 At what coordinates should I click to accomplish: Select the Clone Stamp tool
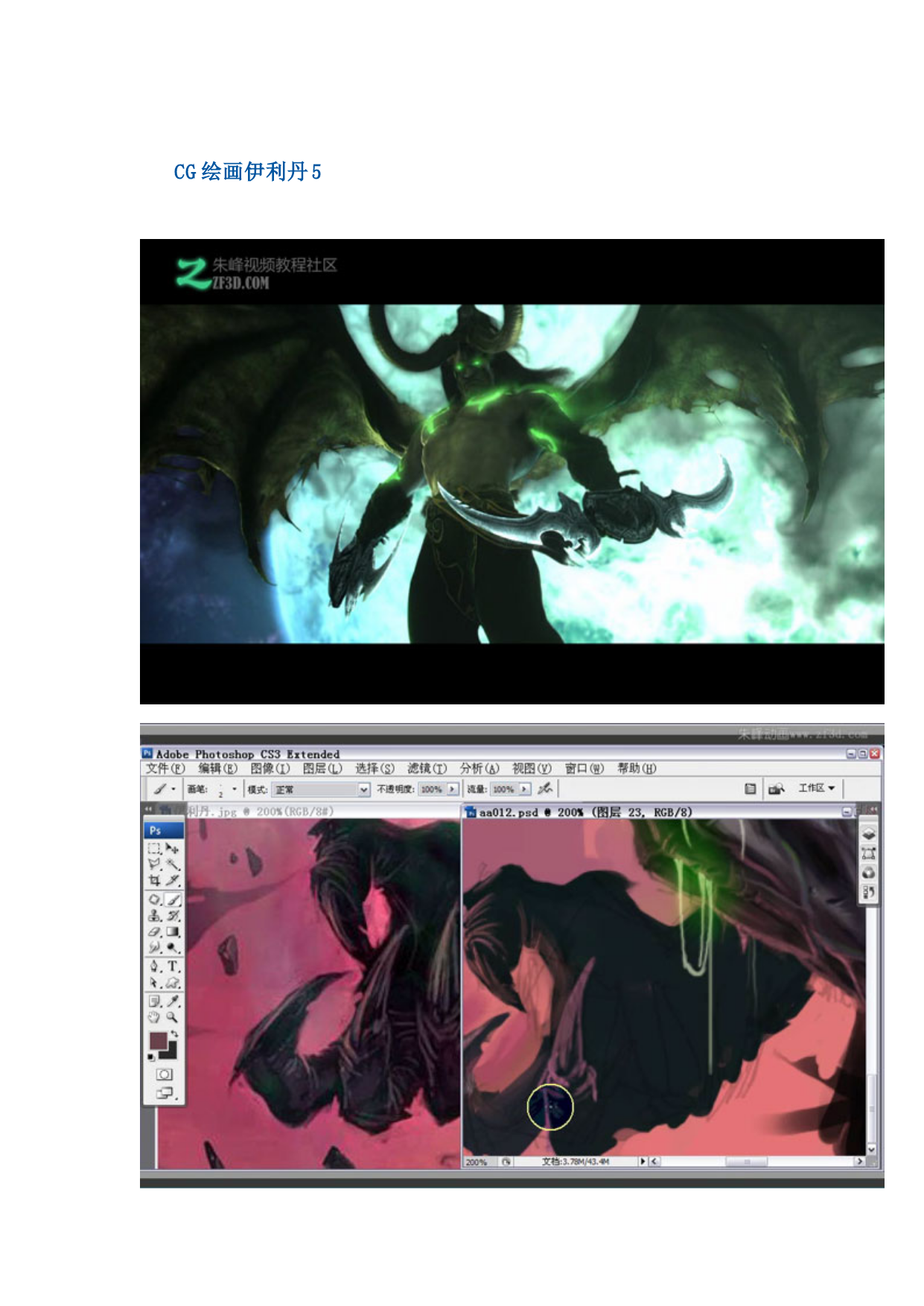click(x=154, y=916)
